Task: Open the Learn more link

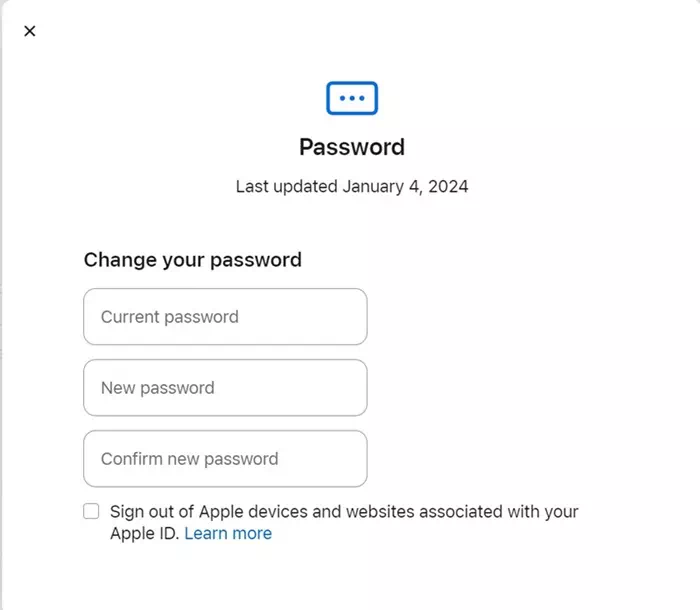Action: click(x=228, y=533)
